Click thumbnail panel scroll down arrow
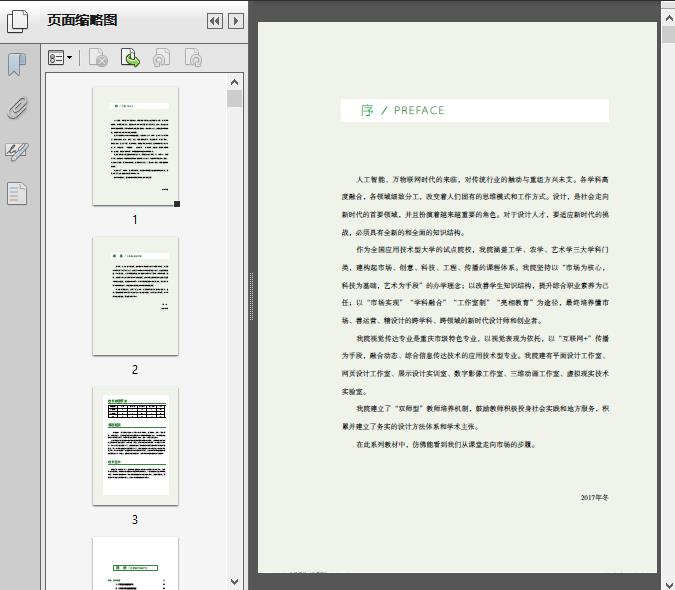675x590 pixels. click(235, 582)
